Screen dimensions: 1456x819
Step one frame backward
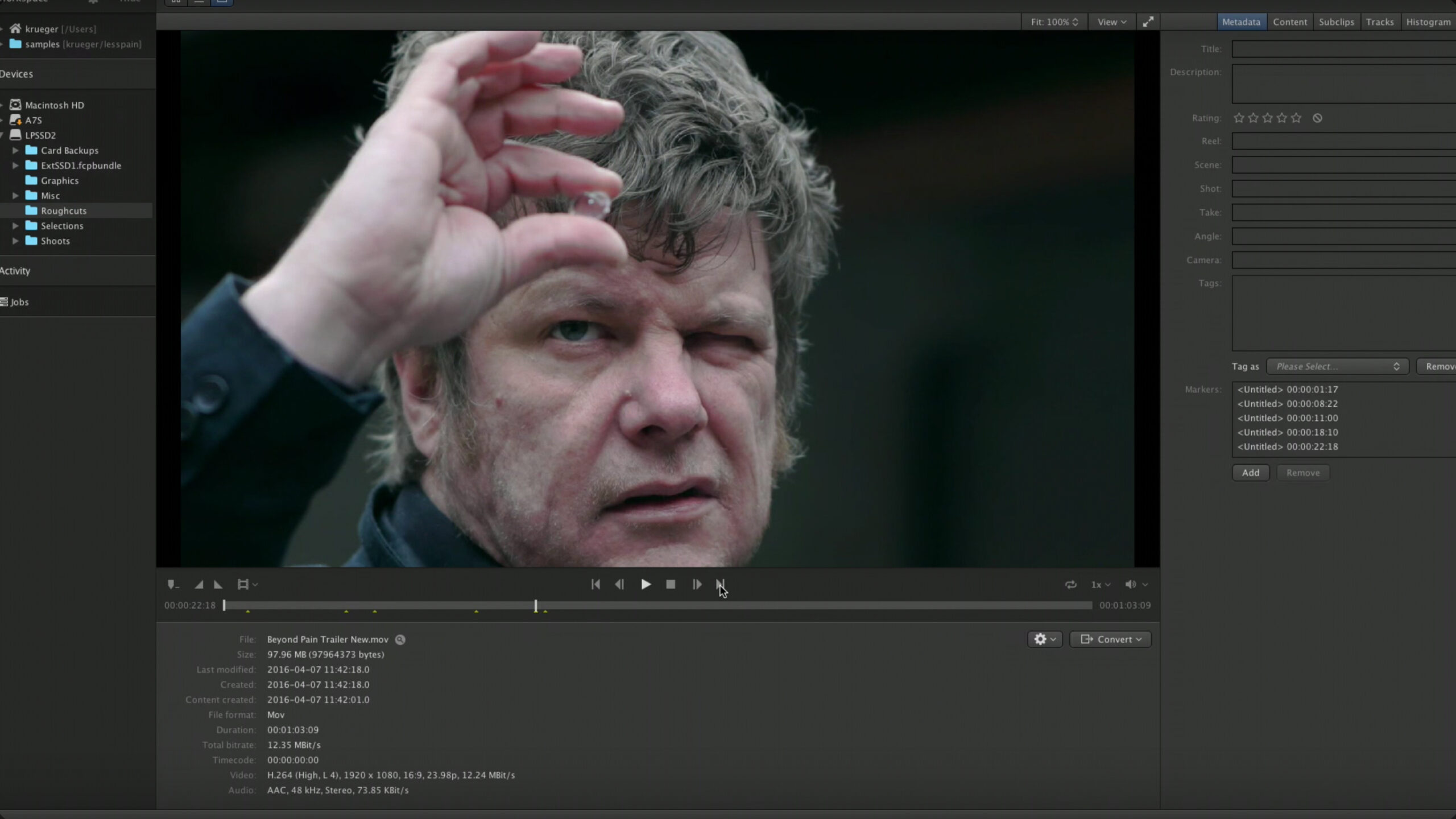coord(619,584)
